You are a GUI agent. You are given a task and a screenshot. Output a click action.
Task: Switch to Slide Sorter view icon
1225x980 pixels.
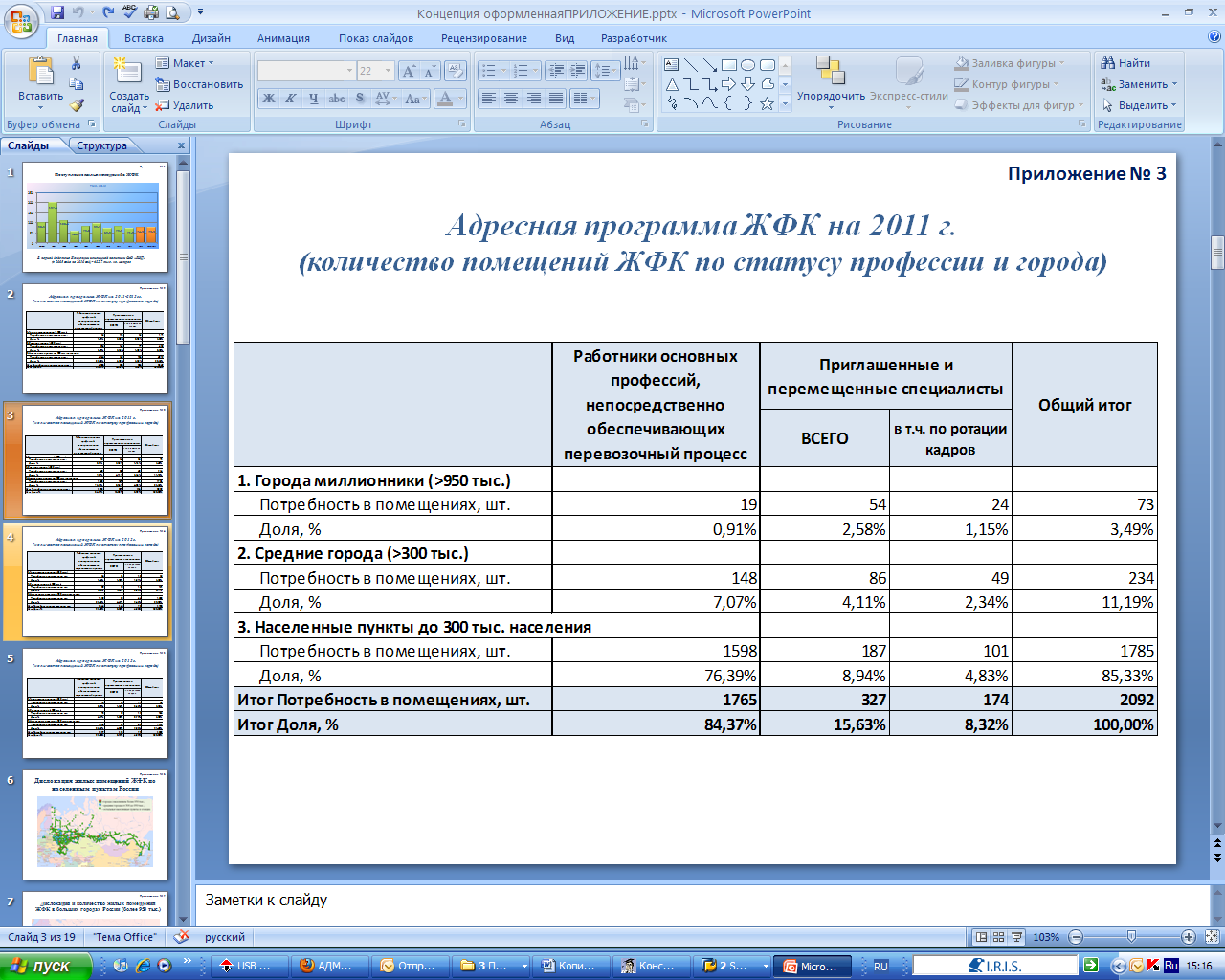[999, 938]
